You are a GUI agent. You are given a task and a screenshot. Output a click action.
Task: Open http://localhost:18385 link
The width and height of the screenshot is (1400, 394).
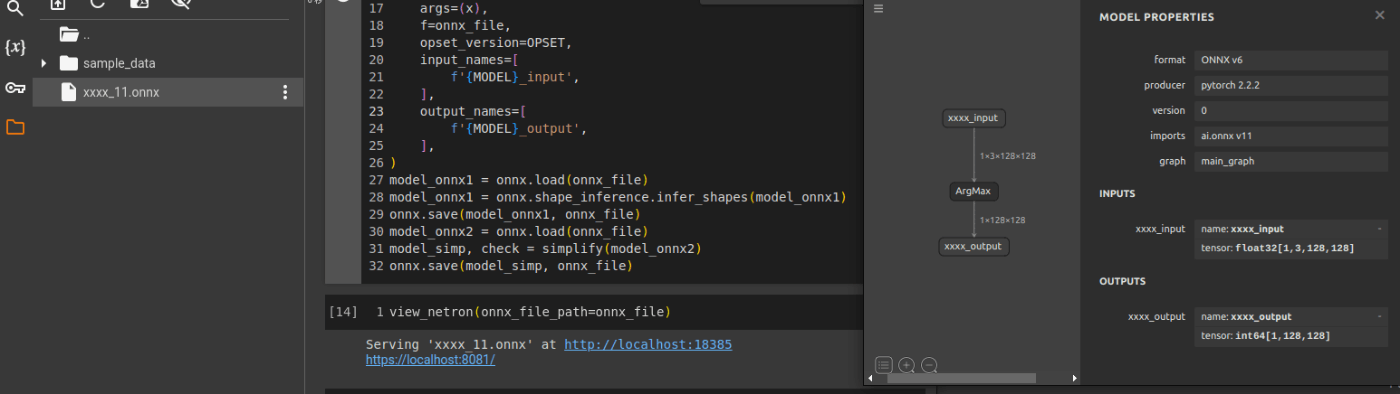click(x=648, y=344)
